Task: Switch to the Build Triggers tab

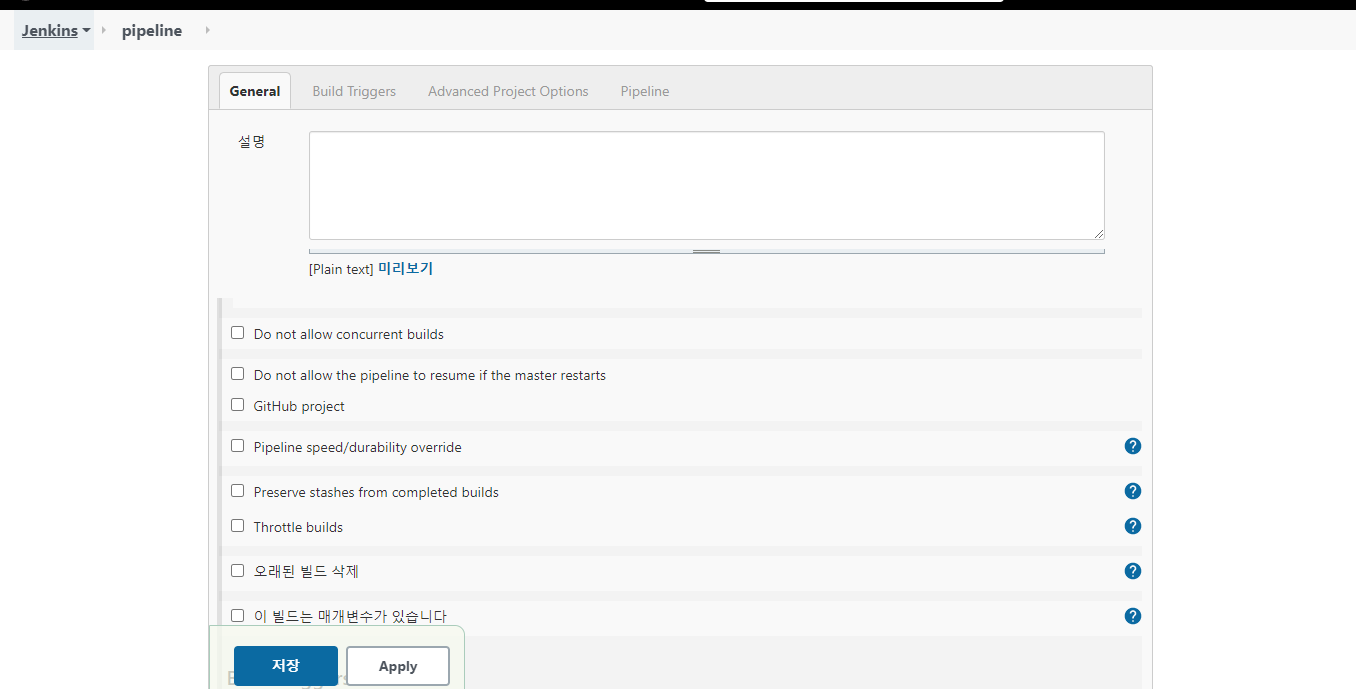Action: point(354,91)
